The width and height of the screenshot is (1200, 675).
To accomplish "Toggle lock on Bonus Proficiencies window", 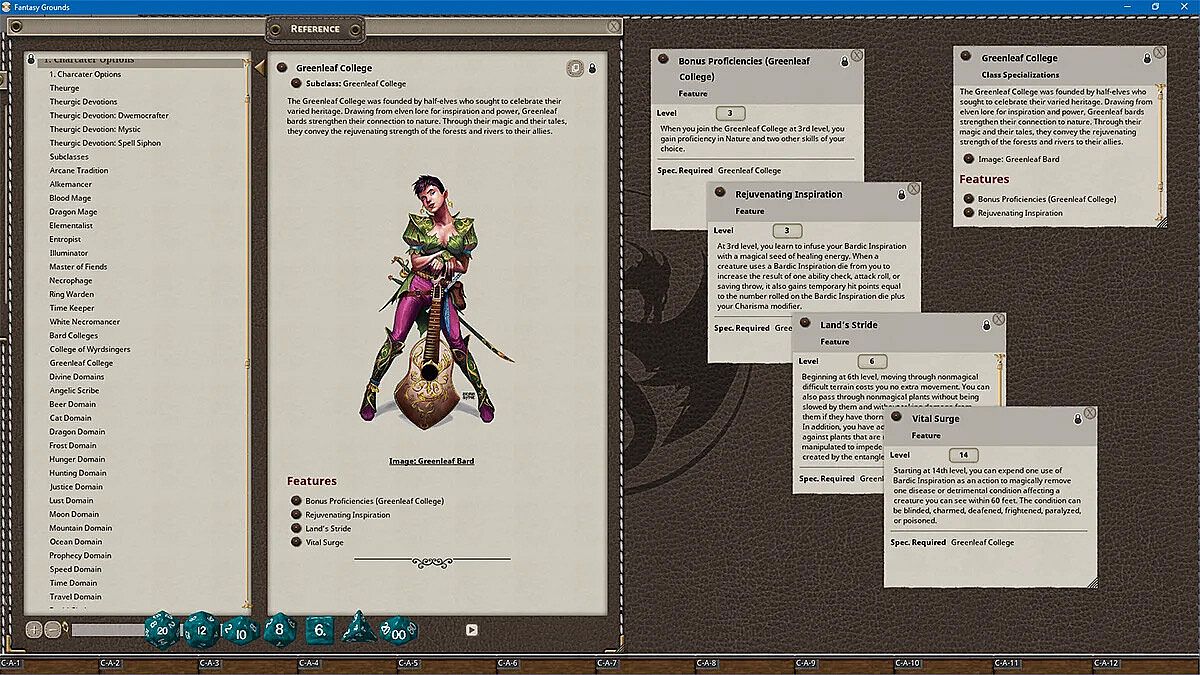I will 845,62.
